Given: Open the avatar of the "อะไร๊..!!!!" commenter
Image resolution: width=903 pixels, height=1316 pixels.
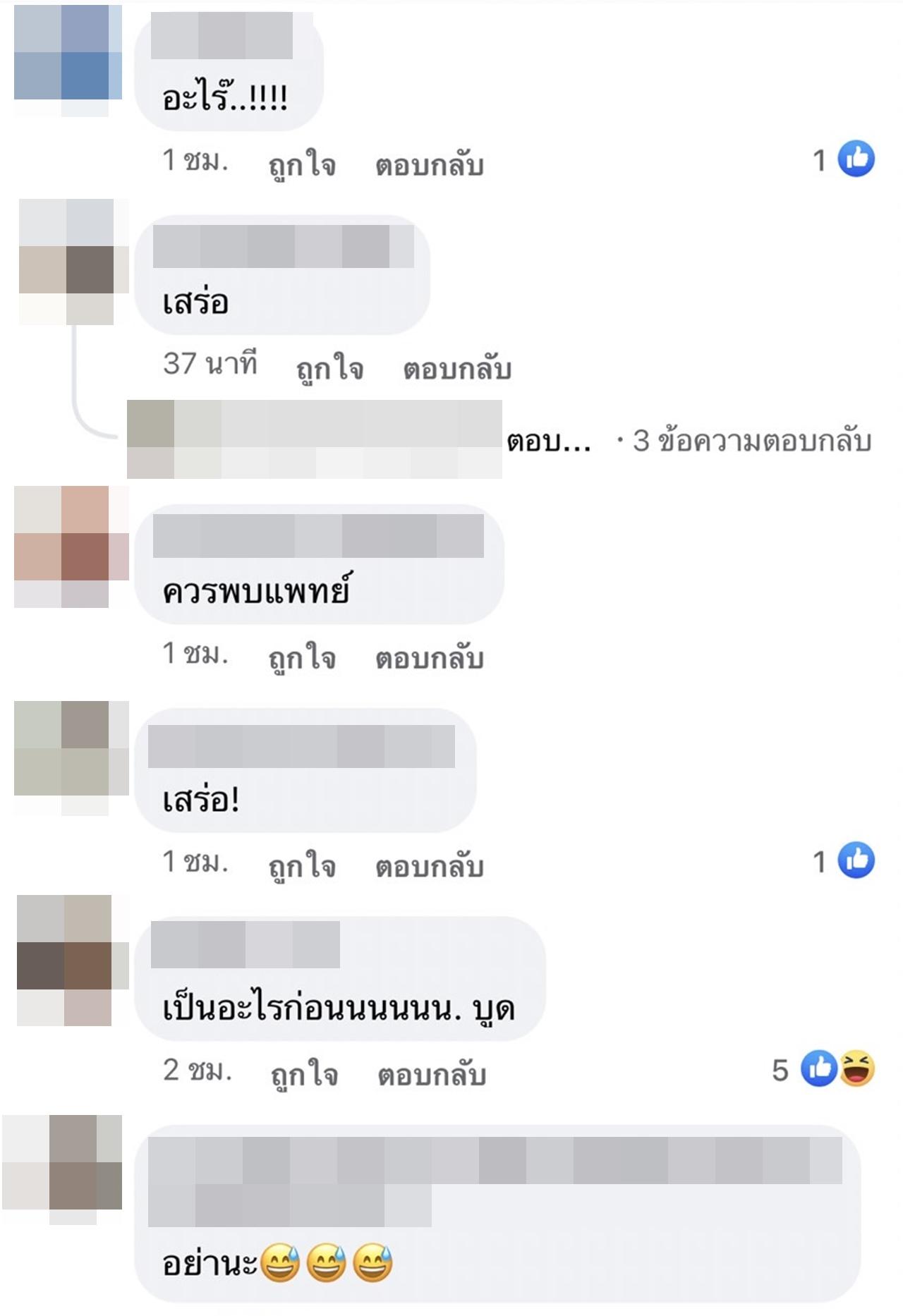Looking at the screenshot, I should click(68, 61).
